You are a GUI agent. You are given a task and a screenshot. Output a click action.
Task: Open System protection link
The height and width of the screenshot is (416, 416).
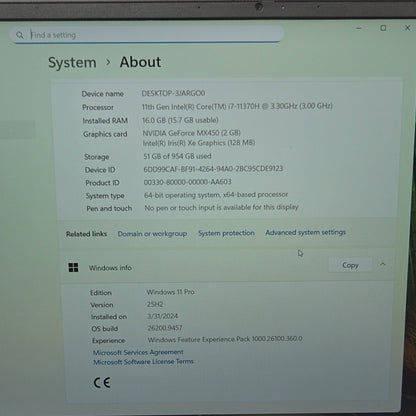pos(226,233)
